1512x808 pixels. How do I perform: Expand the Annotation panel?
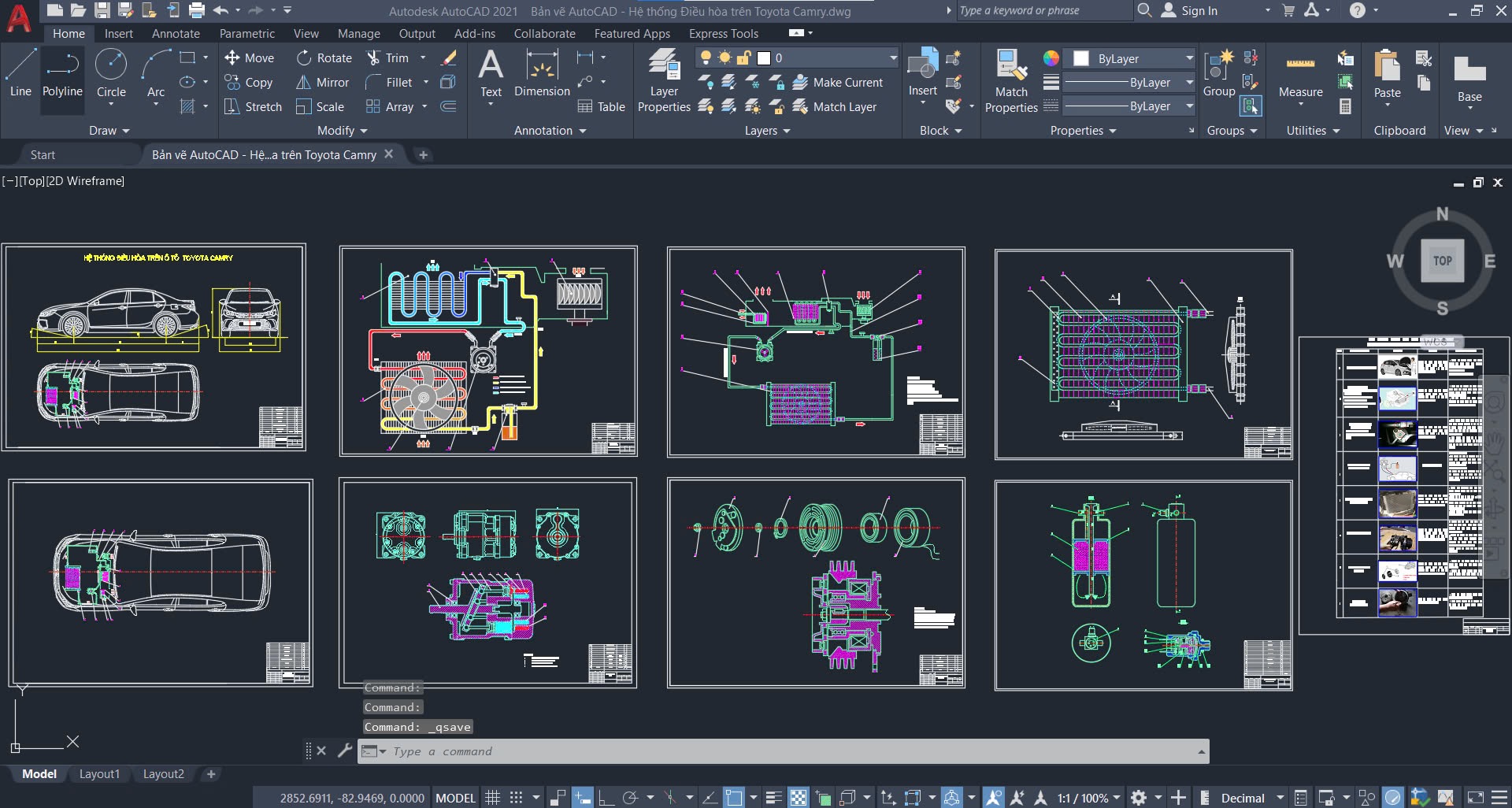(x=550, y=130)
